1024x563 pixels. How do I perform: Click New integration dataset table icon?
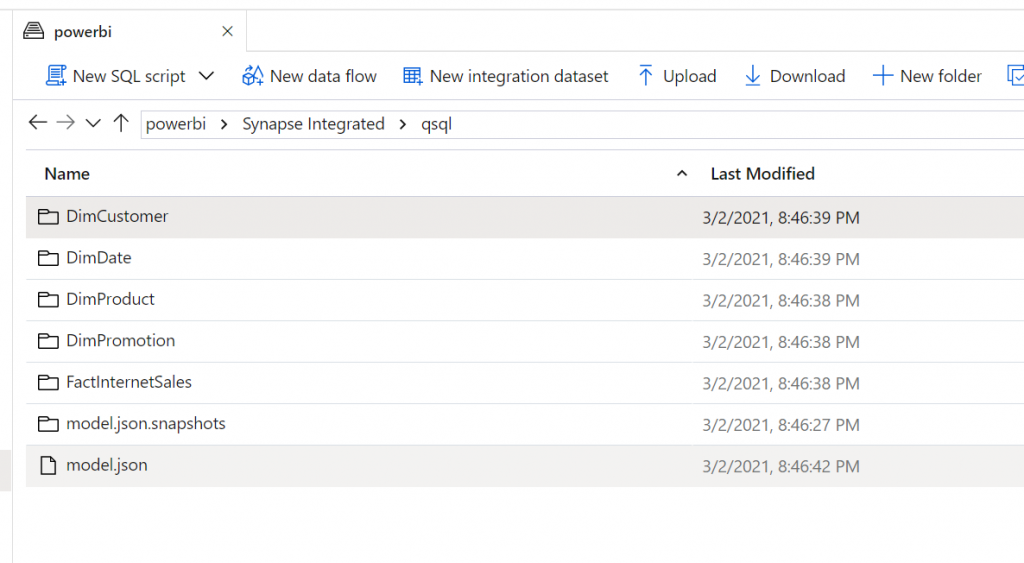point(412,76)
